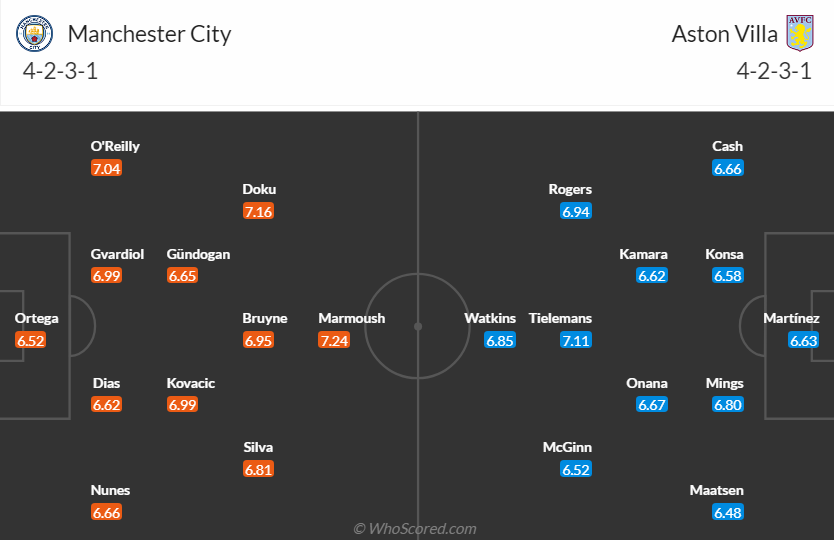Click Bruyne's 6.95 rating badge
834x540 pixels.
(258, 341)
